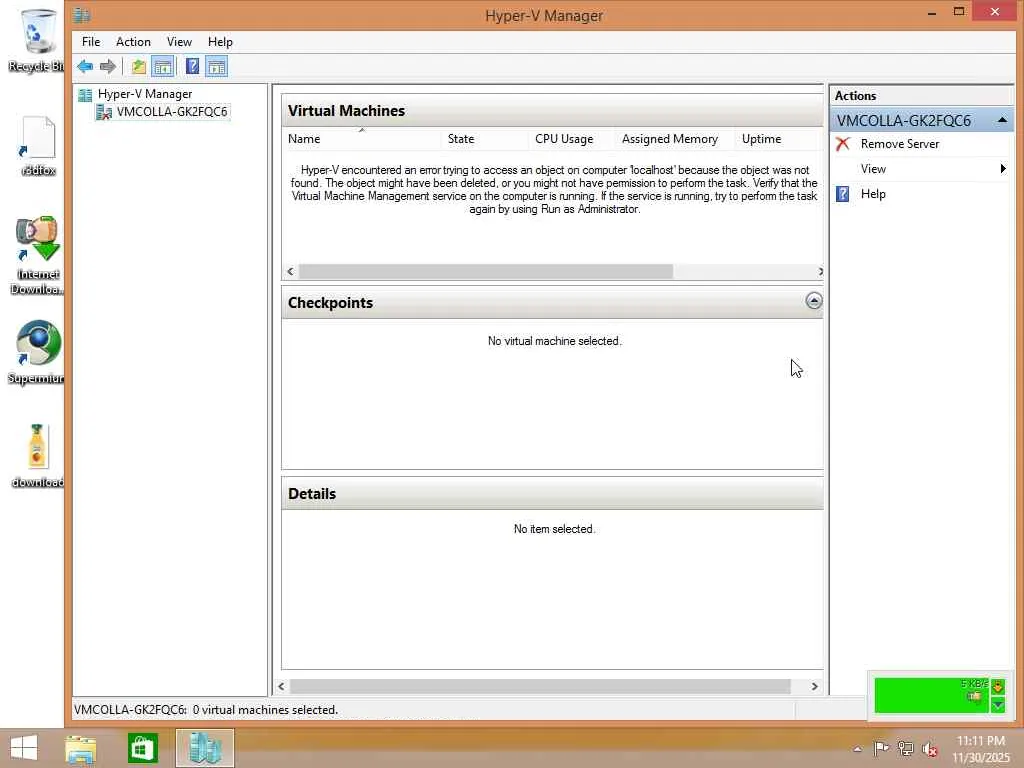Select the rsdfox desktop shortcut

click(x=38, y=146)
